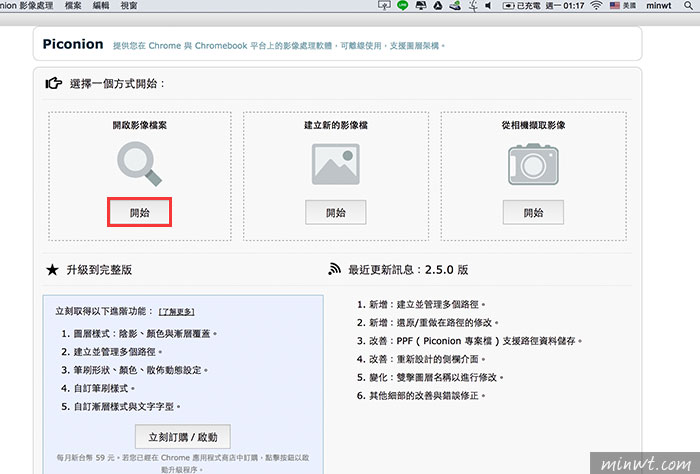
Task: Click the US flag input source icon
Action: pyautogui.click(x=615, y=6)
